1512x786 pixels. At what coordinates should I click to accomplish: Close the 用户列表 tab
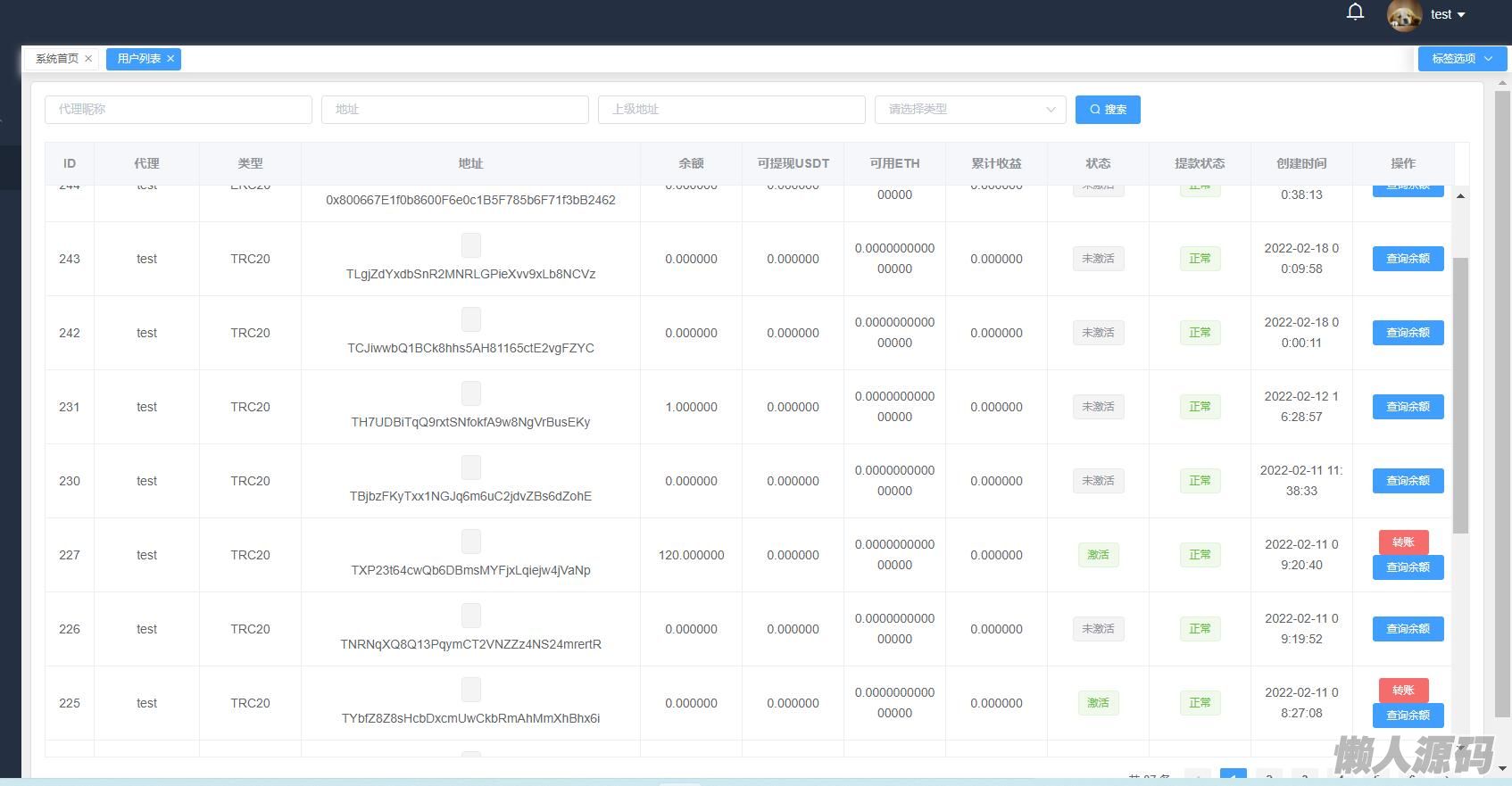(170, 59)
